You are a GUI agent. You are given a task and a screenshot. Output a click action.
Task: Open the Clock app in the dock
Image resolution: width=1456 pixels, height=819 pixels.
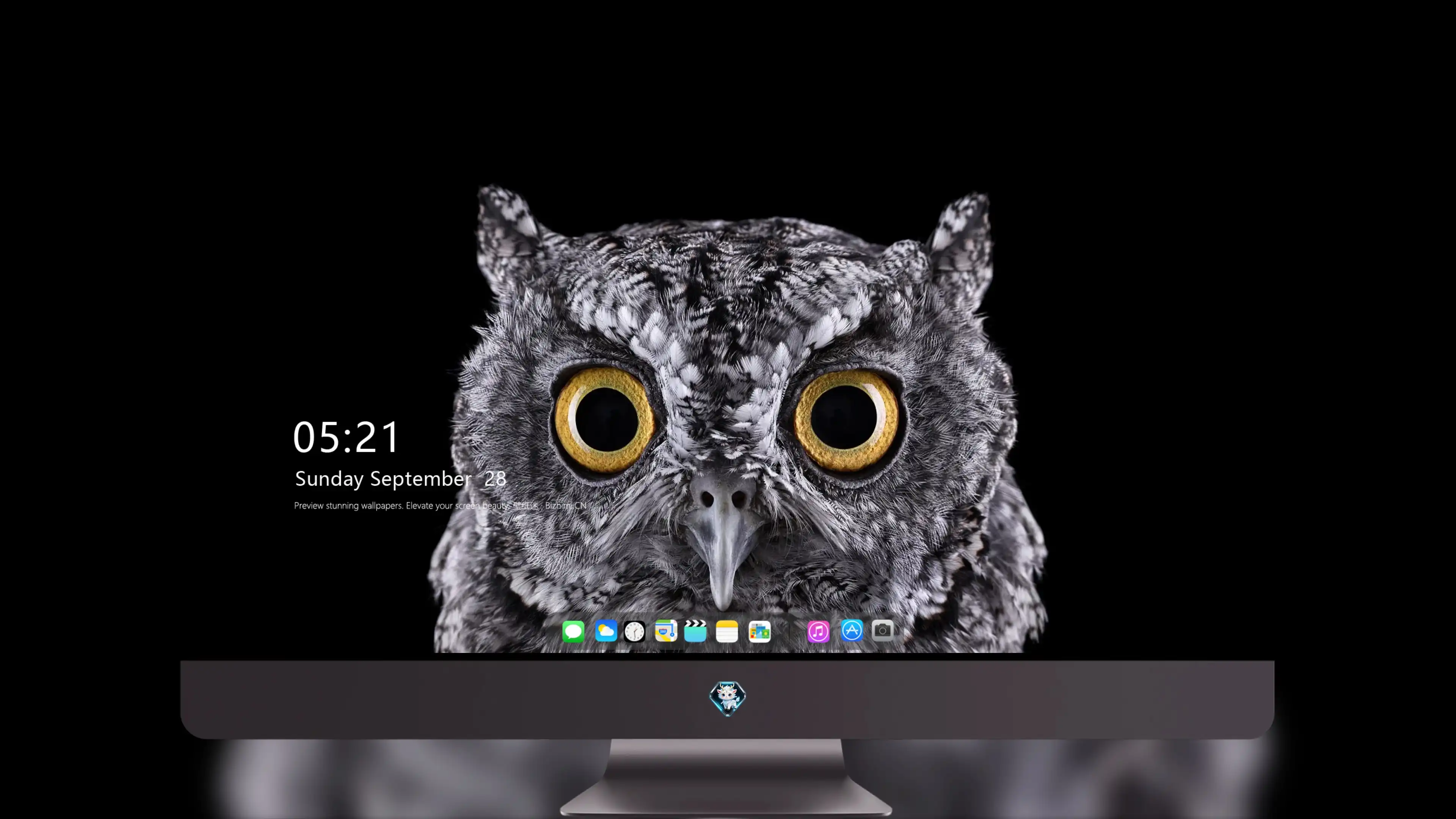coord(634,631)
